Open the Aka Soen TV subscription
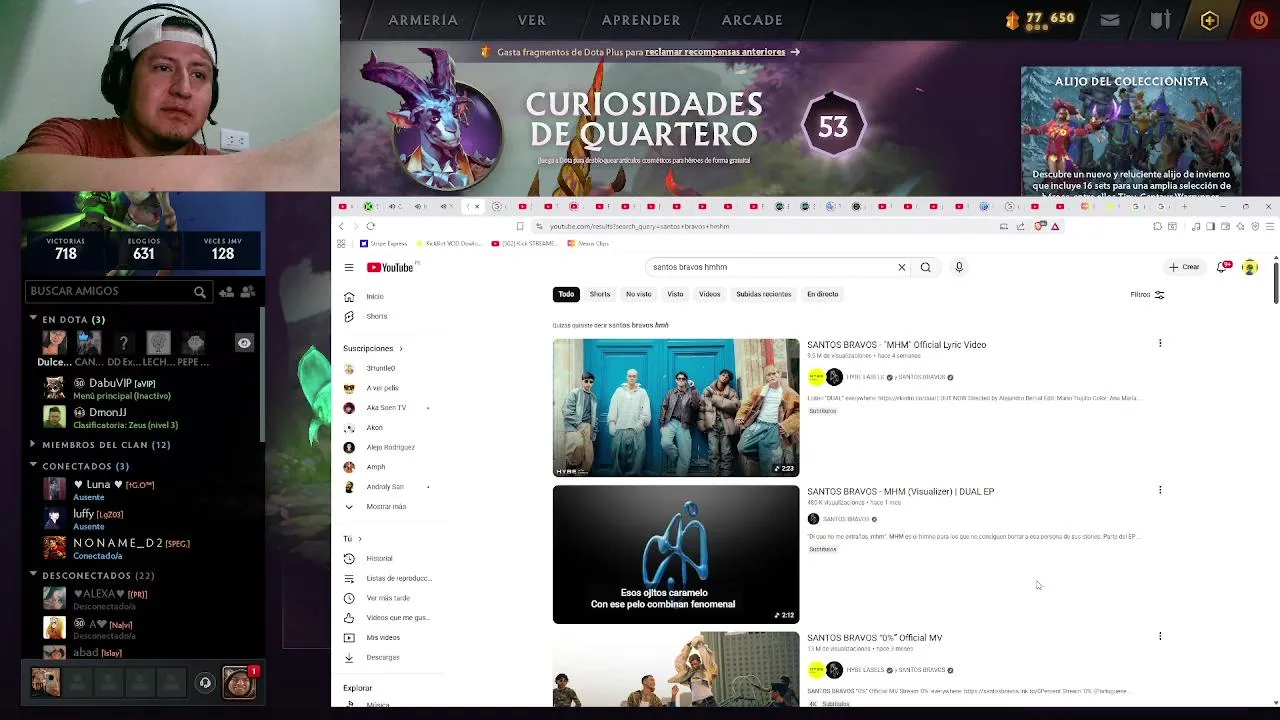This screenshot has height=720, width=1280. click(x=386, y=407)
